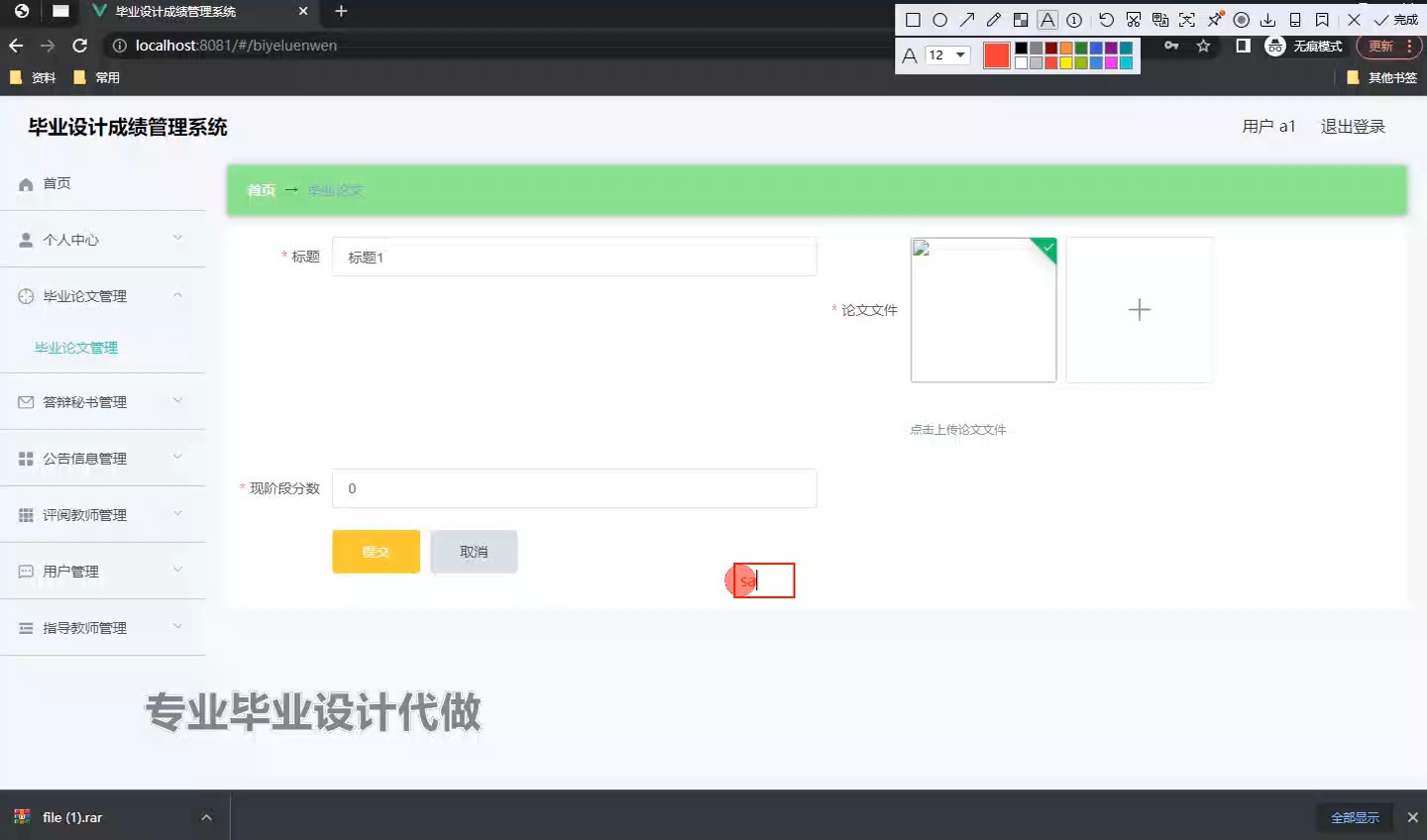Viewport: 1427px width, 840px height.
Task: Expand the 答辩秘书管理 menu
Action: (103, 402)
